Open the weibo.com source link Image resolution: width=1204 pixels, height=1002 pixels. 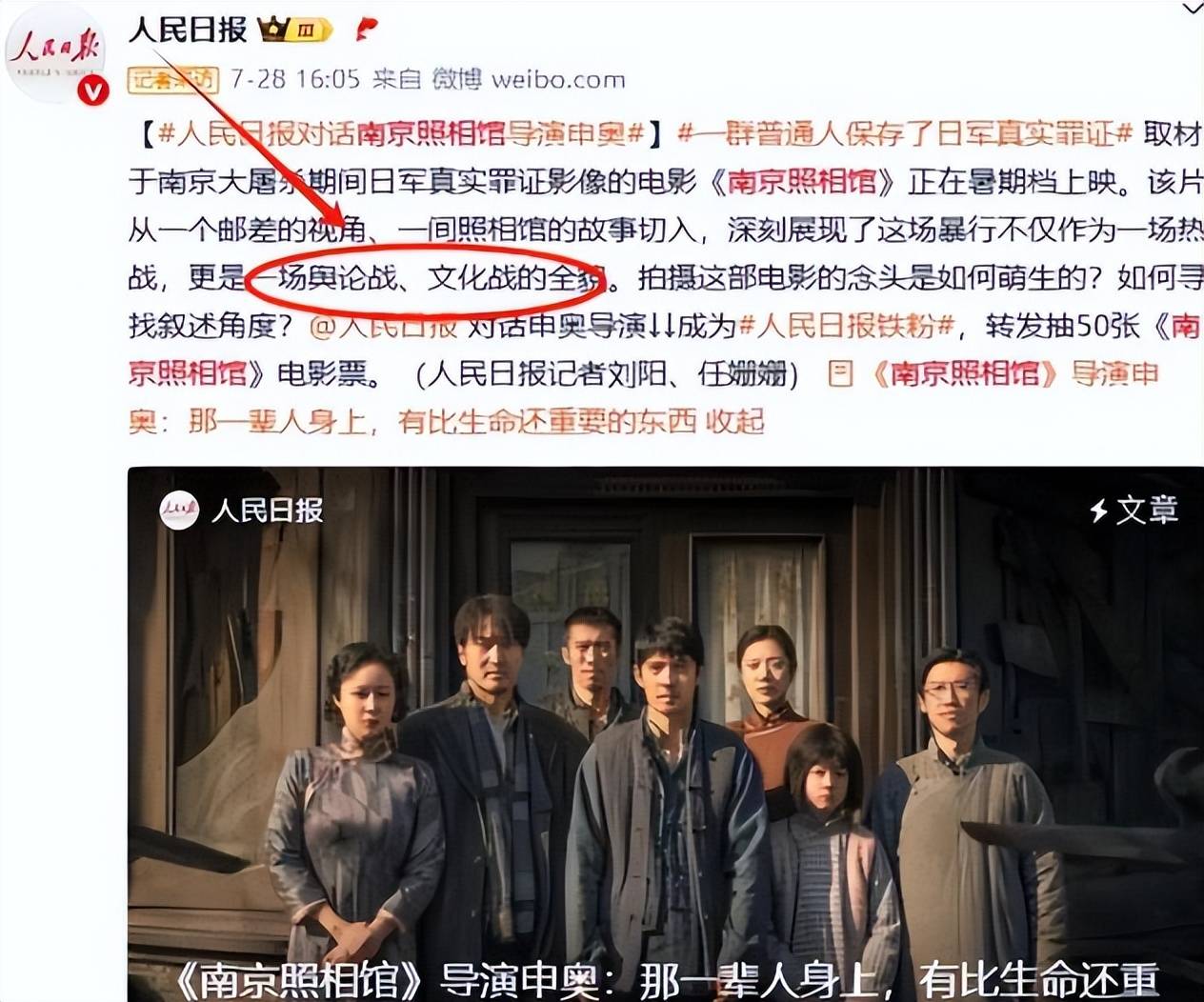click(x=558, y=79)
